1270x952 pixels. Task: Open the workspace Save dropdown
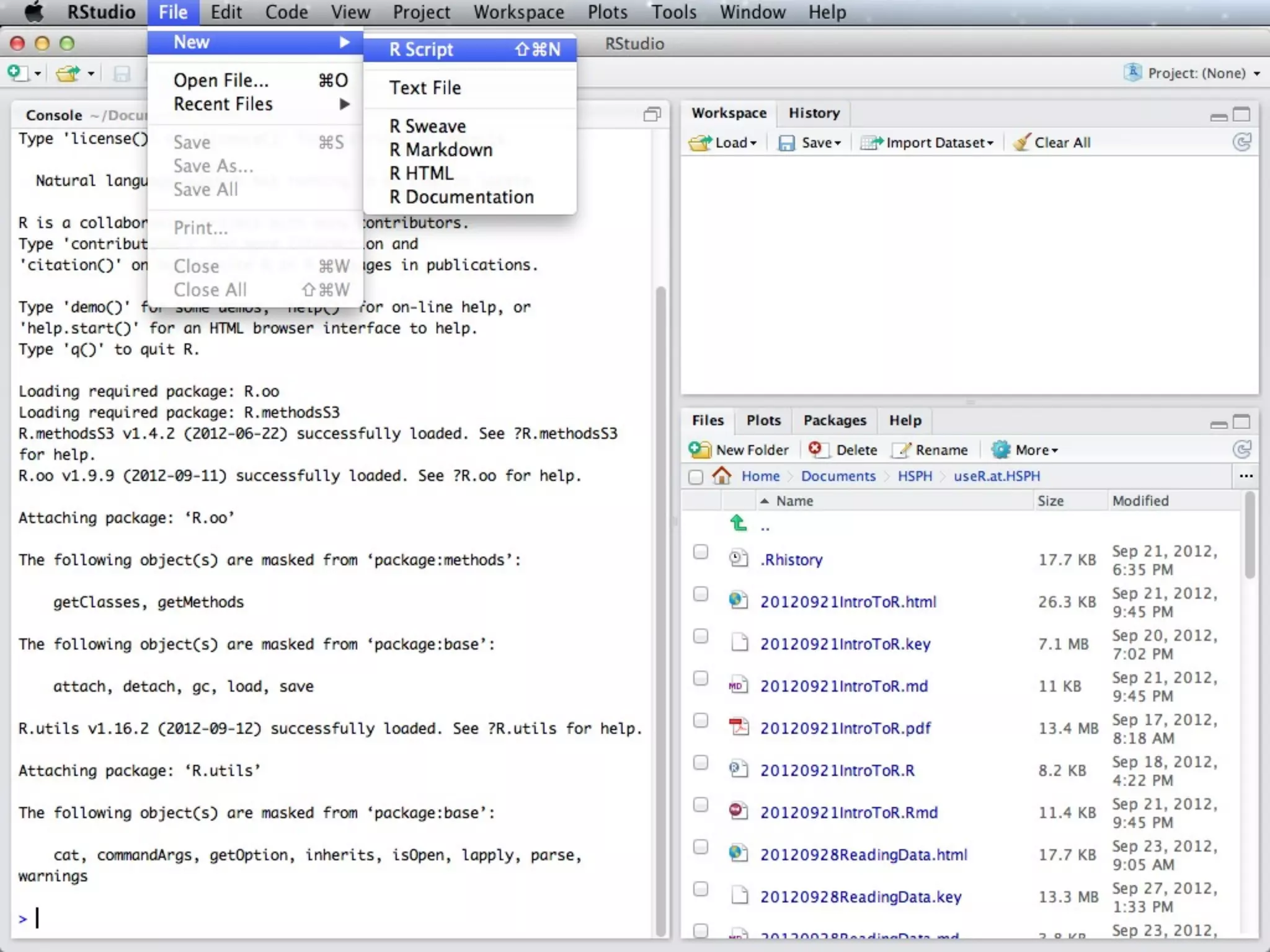[809, 143]
